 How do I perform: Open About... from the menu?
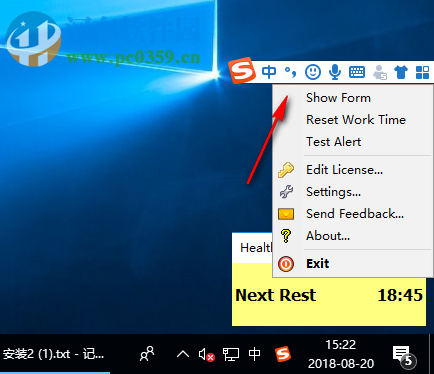tap(353, 236)
